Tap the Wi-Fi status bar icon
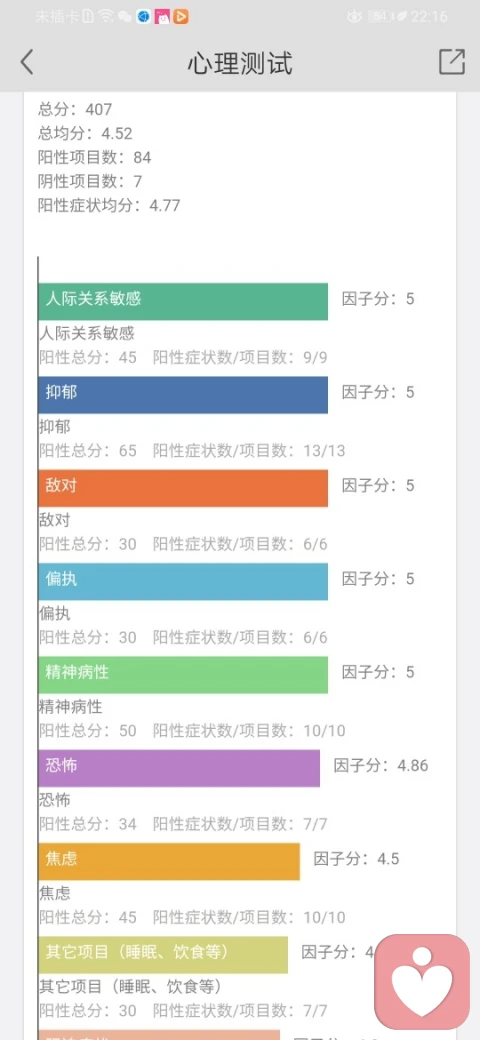This screenshot has height=1040, width=480. [x=105, y=17]
